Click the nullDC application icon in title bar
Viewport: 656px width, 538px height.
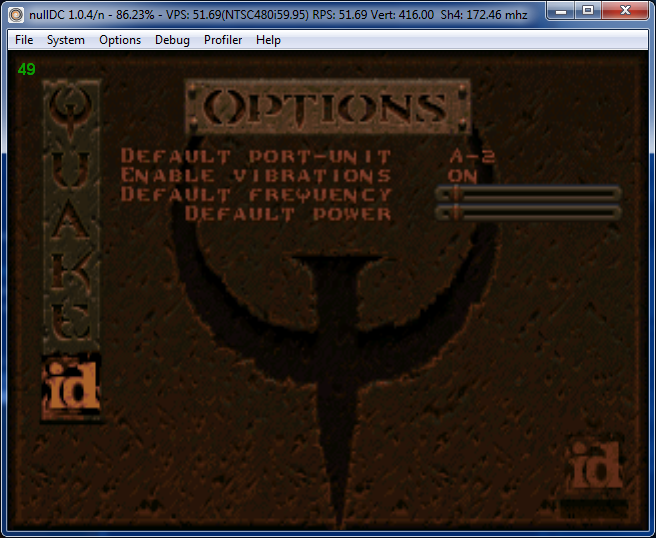click(x=16, y=15)
